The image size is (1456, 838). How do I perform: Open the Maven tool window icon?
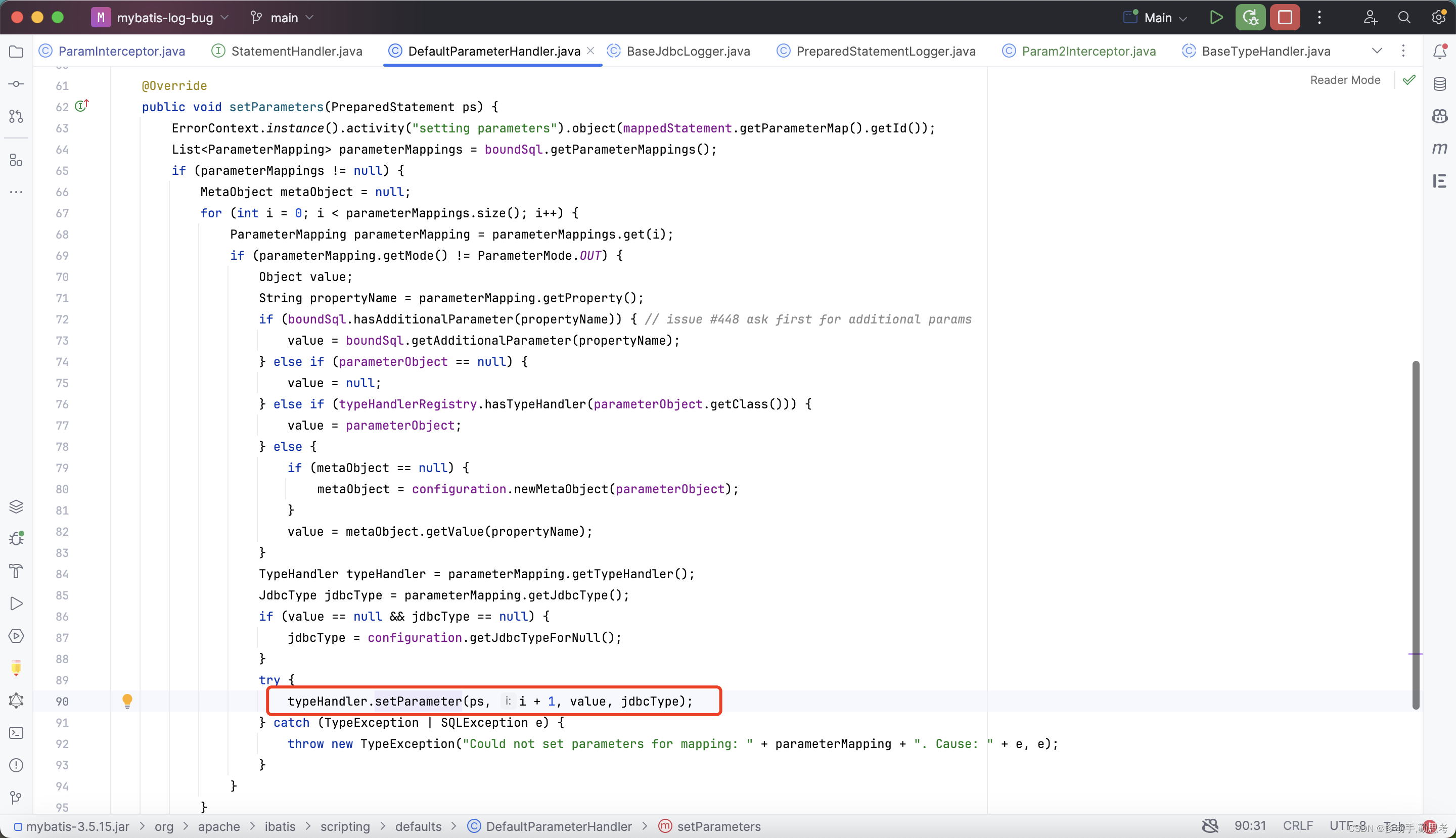[x=1439, y=149]
